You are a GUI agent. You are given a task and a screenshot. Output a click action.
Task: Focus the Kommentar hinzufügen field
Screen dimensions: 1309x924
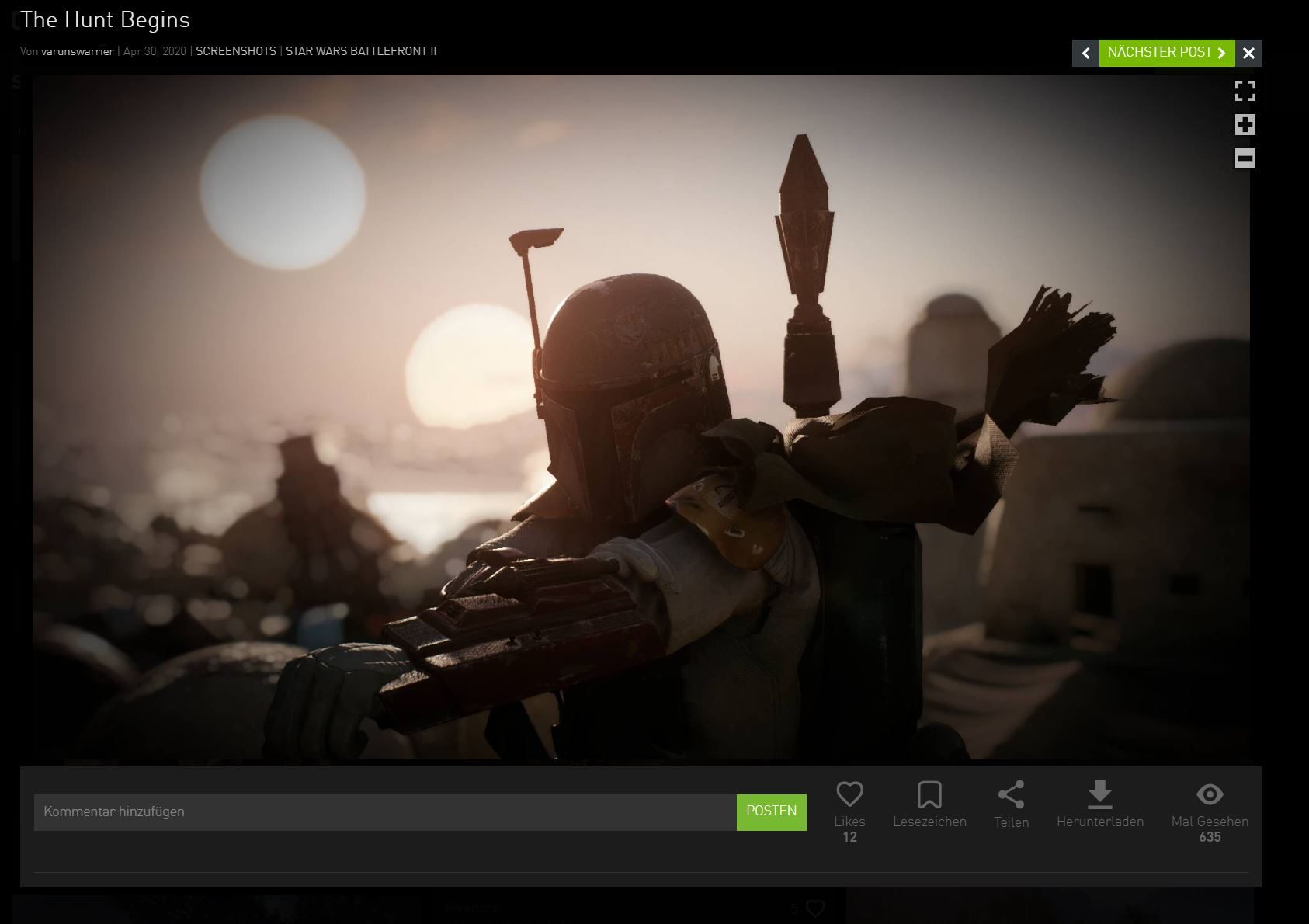385,811
